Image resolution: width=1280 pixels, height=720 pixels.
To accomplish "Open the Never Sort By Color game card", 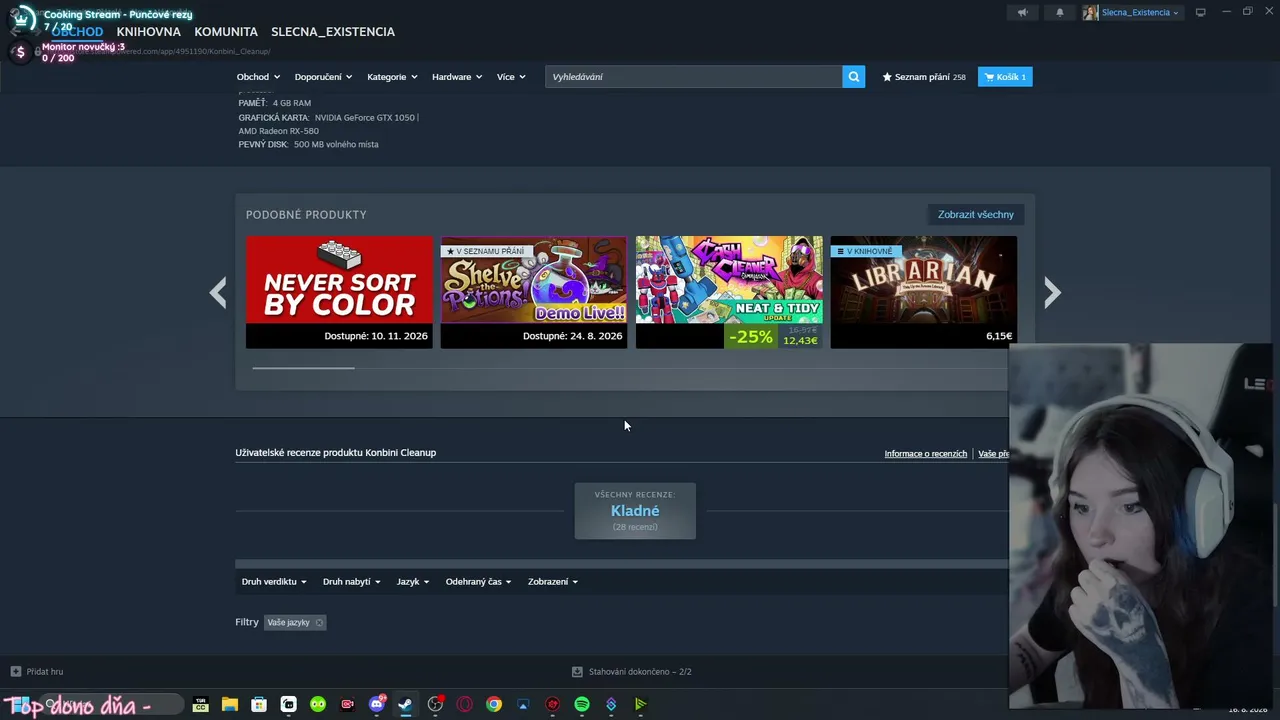I will tap(340, 292).
